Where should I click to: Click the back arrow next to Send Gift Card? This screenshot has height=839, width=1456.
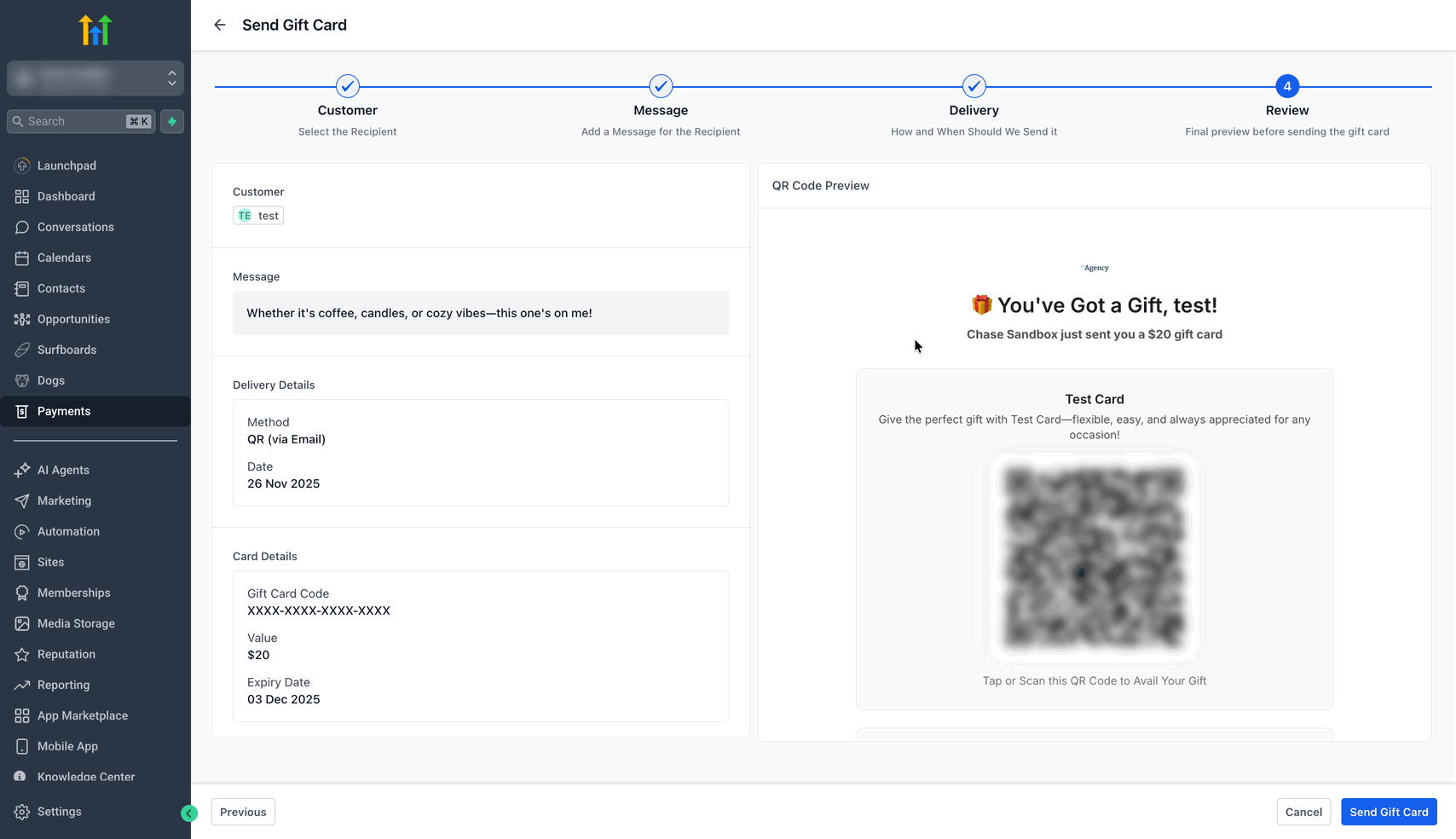pyautogui.click(x=220, y=25)
